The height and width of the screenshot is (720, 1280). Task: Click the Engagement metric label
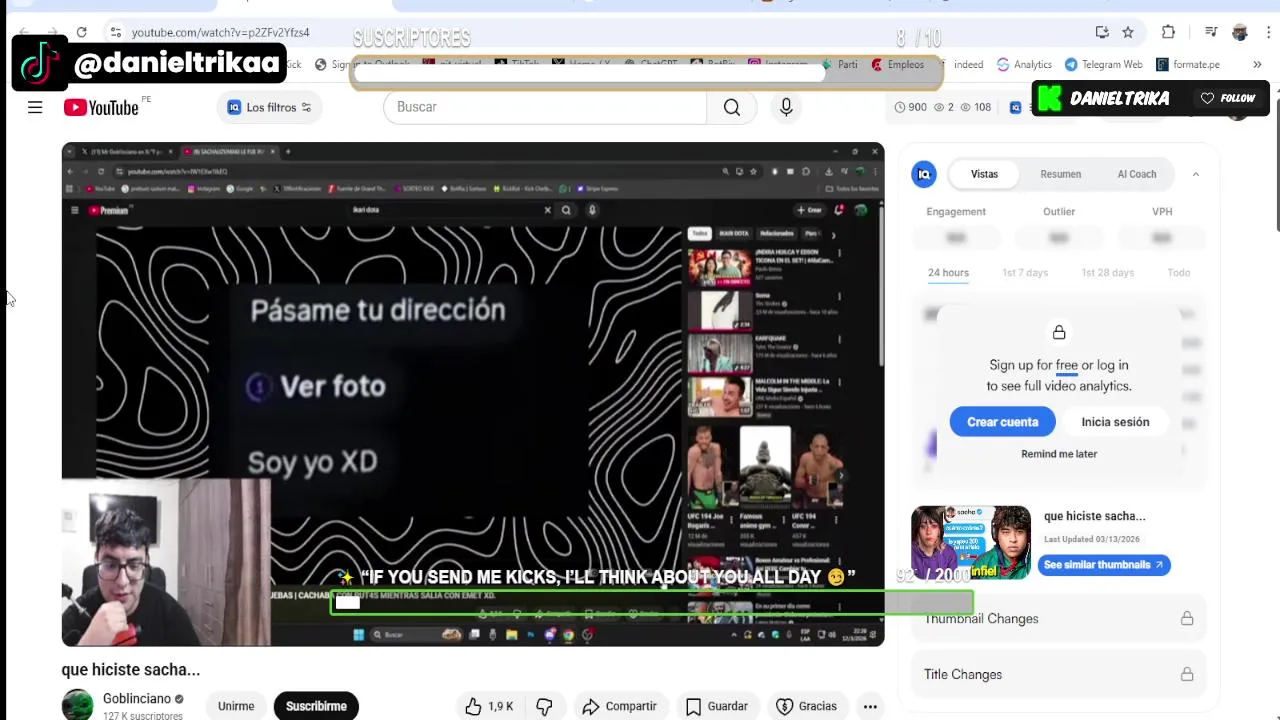coord(956,212)
